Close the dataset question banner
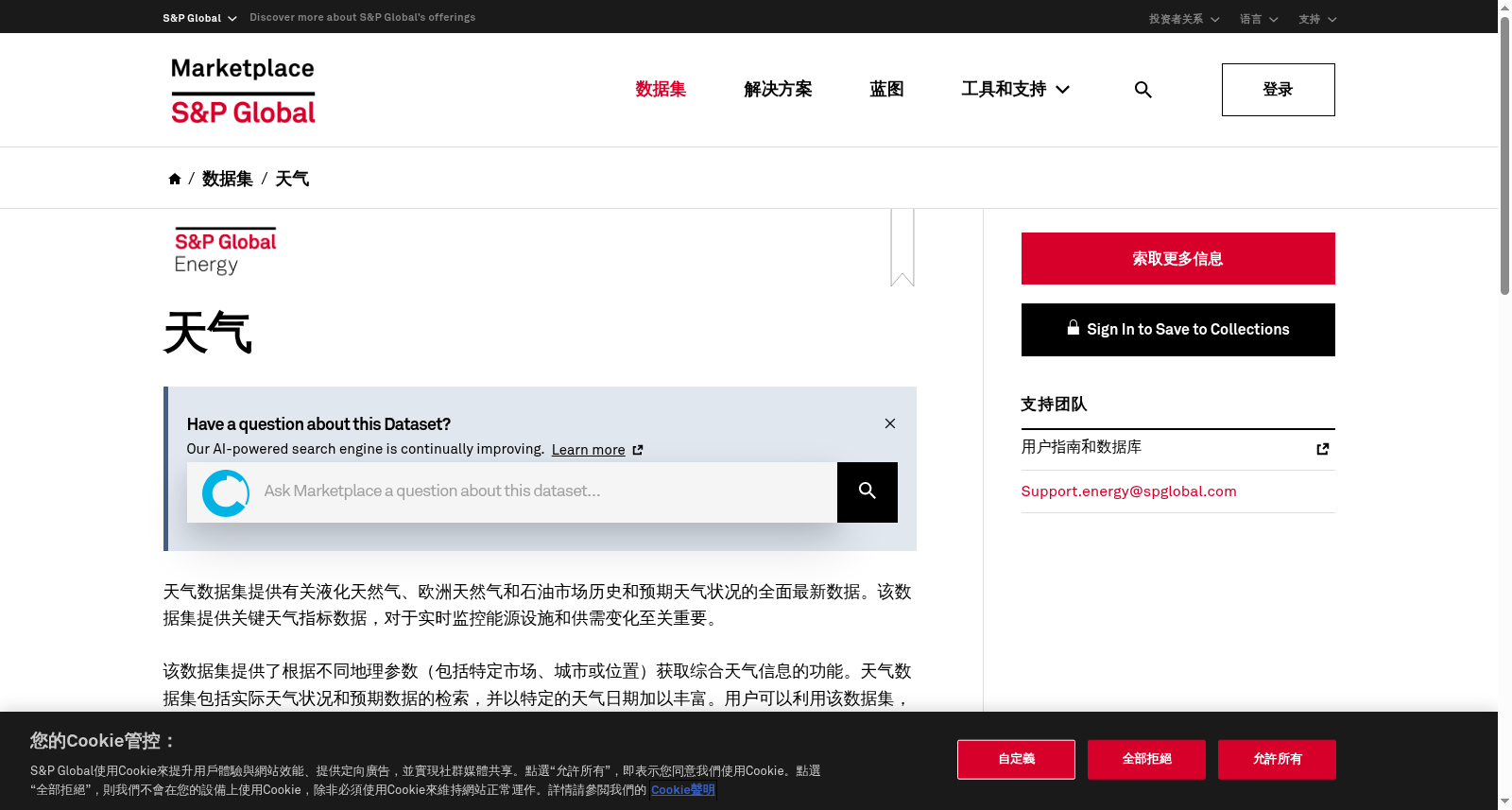Screen dimensions: 1512x810 (x=890, y=423)
